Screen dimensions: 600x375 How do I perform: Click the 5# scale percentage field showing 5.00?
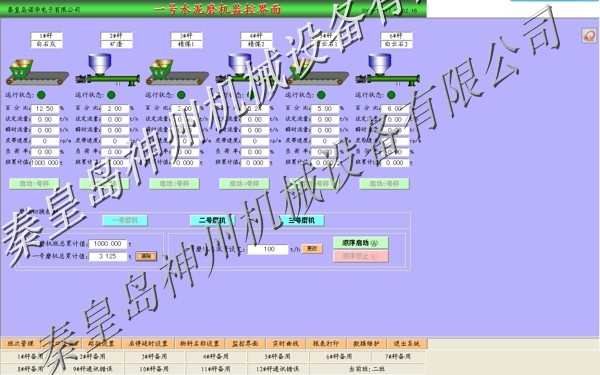click(x=325, y=109)
